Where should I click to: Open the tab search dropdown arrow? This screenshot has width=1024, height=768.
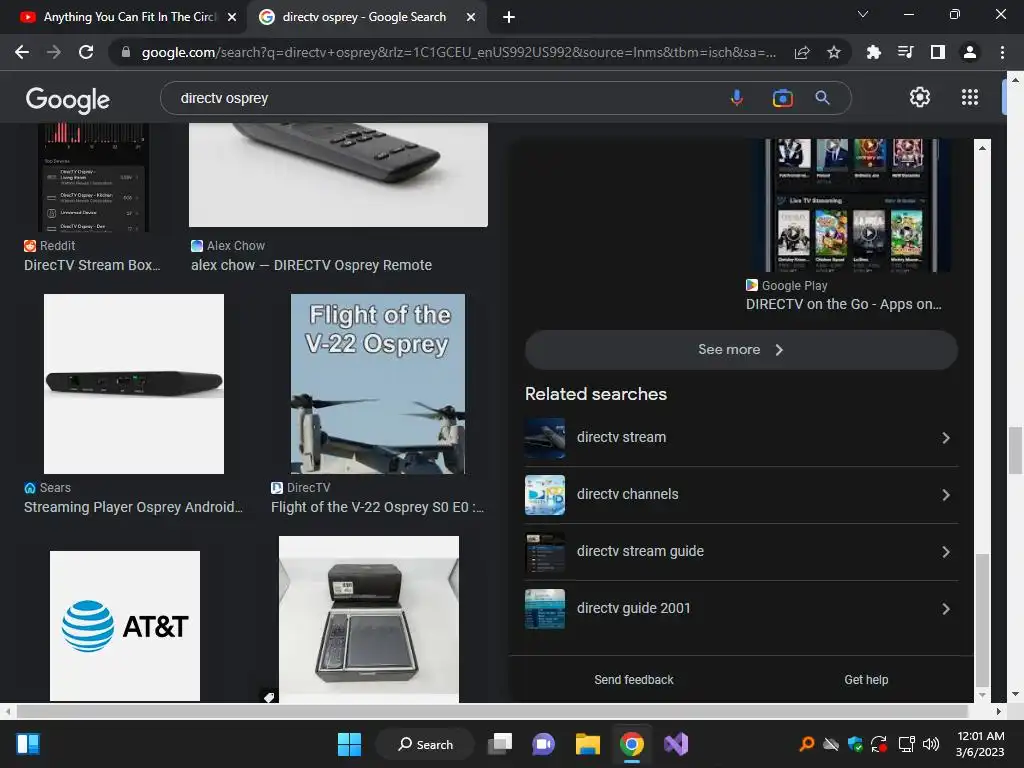coord(863,14)
